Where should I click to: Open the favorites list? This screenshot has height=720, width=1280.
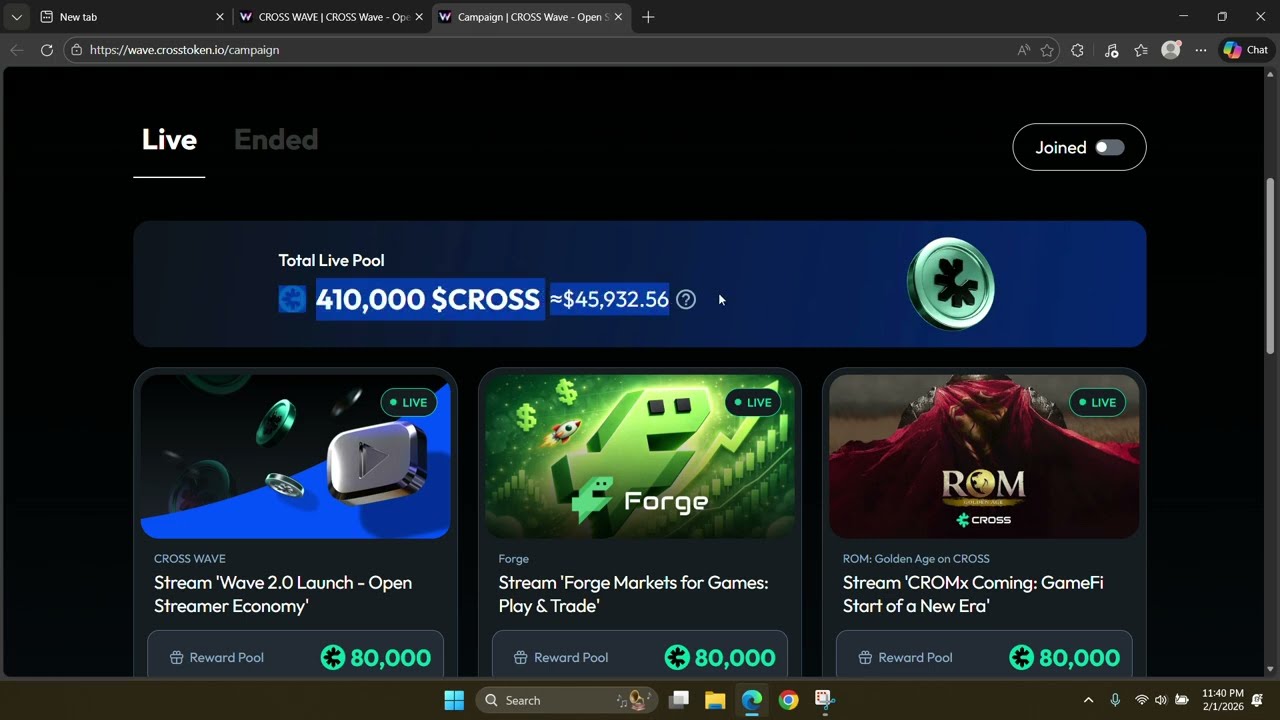[1141, 50]
